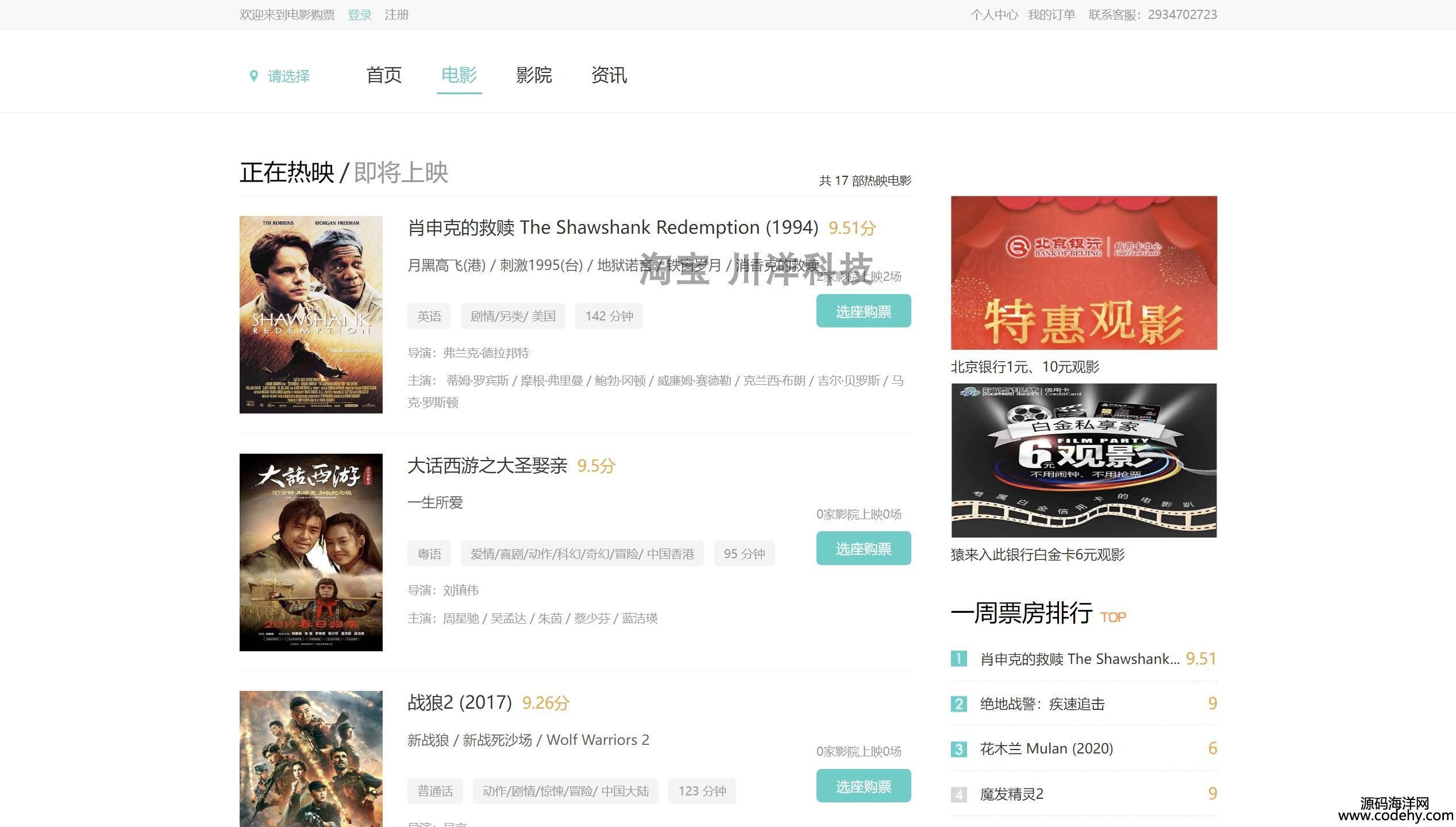Click the 9.26分 rating of 战狼2
This screenshot has width=1456, height=827.
545,704
